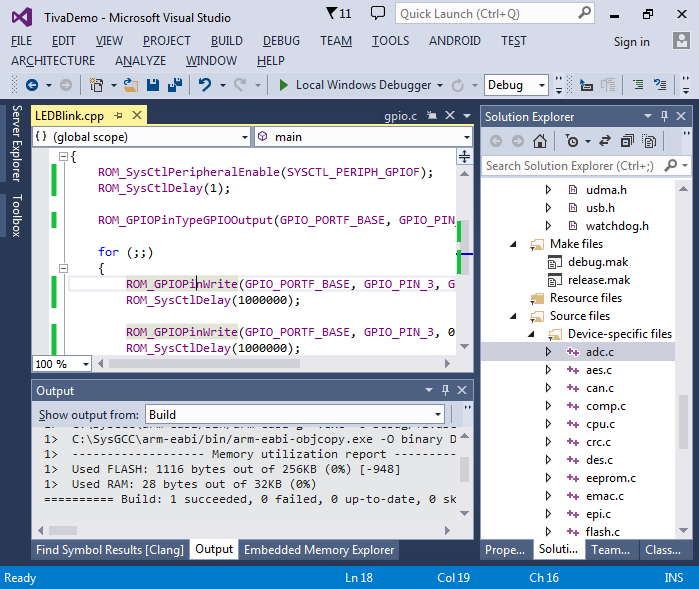Image resolution: width=699 pixels, height=589 pixels.
Task: Open the DEBUG menu
Action: pos(281,41)
